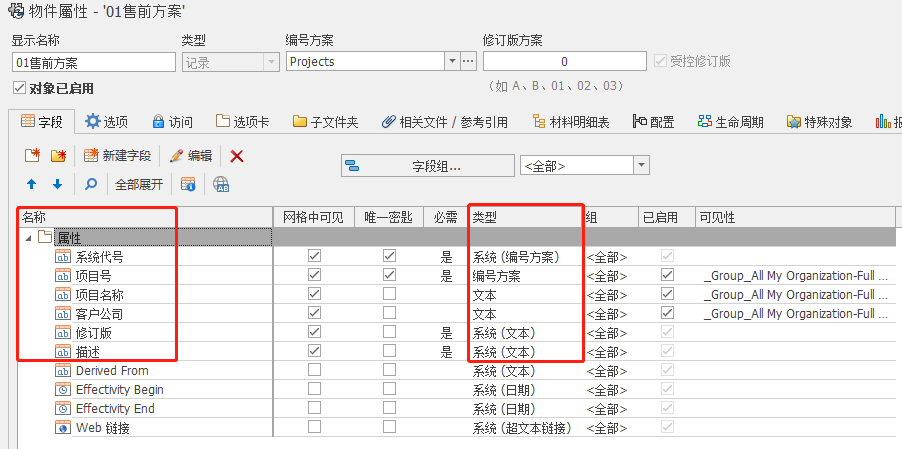Image resolution: width=902 pixels, height=449 pixels.
Task: Click the 显示名称 text field
Action: [89, 62]
